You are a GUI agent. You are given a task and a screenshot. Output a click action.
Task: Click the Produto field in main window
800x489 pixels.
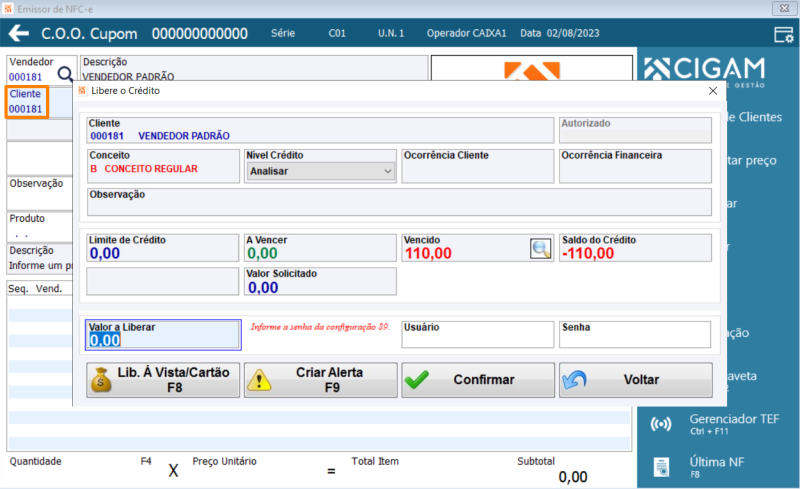[40, 227]
